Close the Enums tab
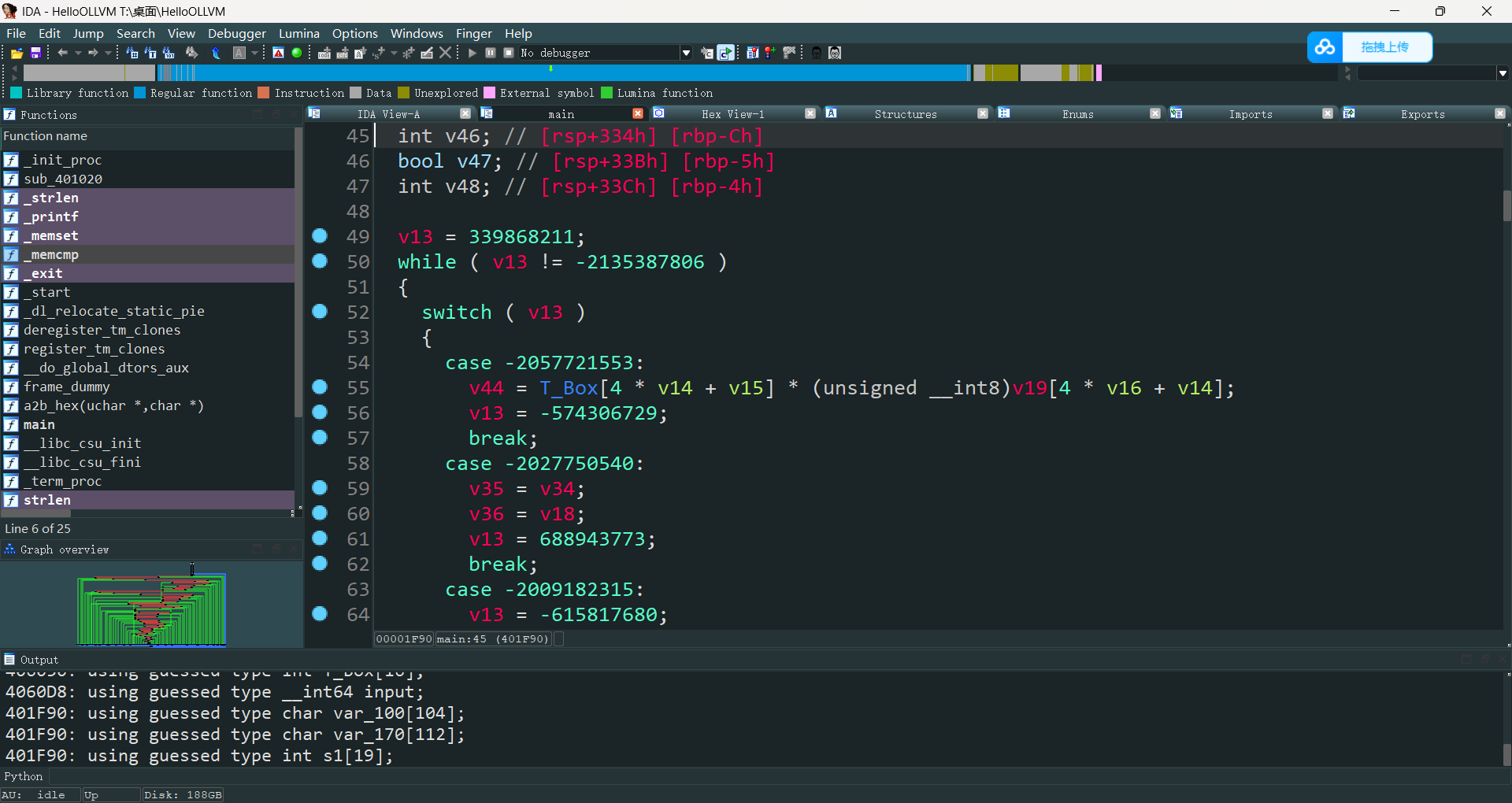Image resolution: width=1512 pixels, height=803 pixels. (1155, 113)
